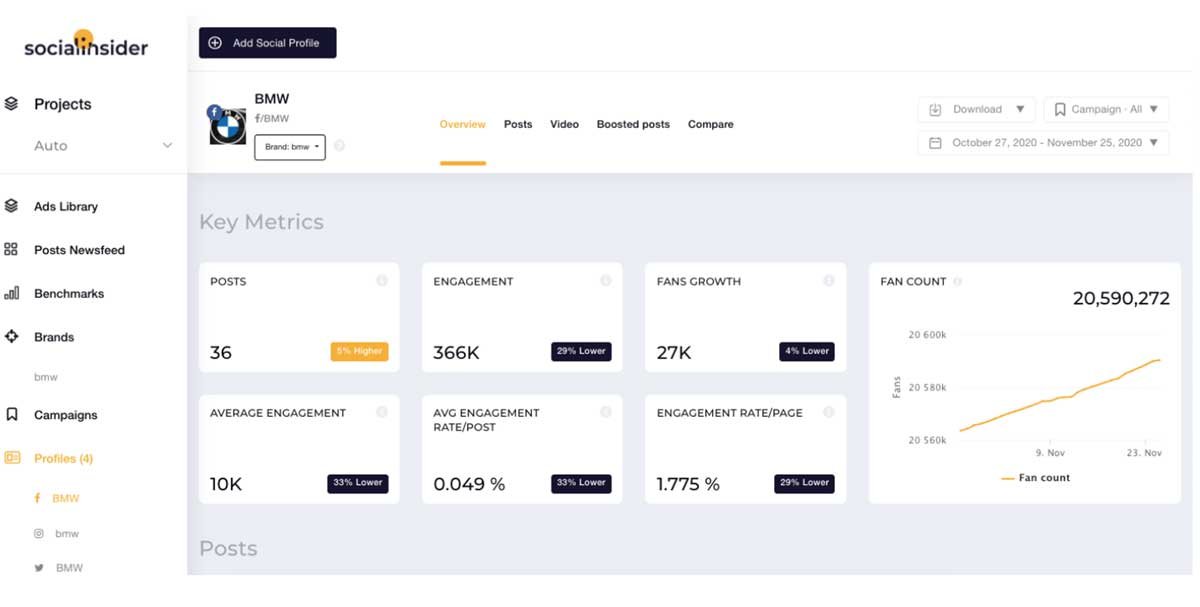Expand the Auto project dropdown
Screen dimensions: 1200x607
click(x=167, y=146)
